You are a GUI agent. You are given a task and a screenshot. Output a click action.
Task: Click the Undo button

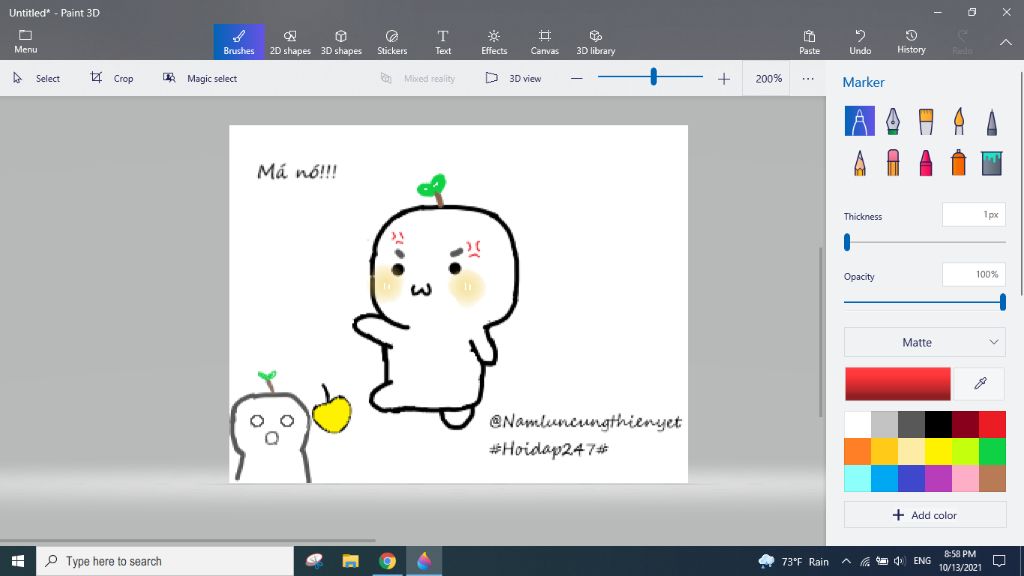[x=860, y=41]
